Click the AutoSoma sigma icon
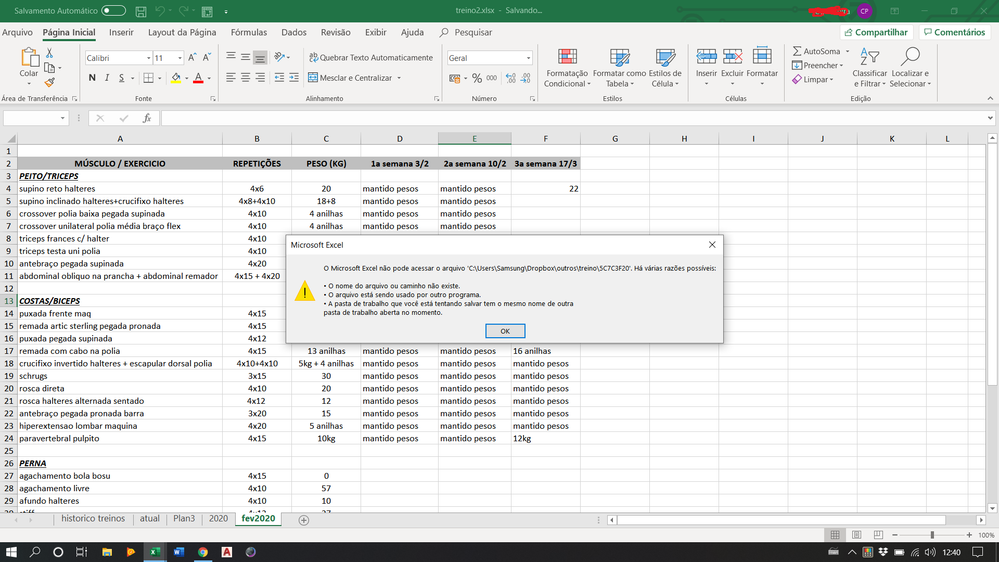The image size is (999, 562). pos(797,52)
